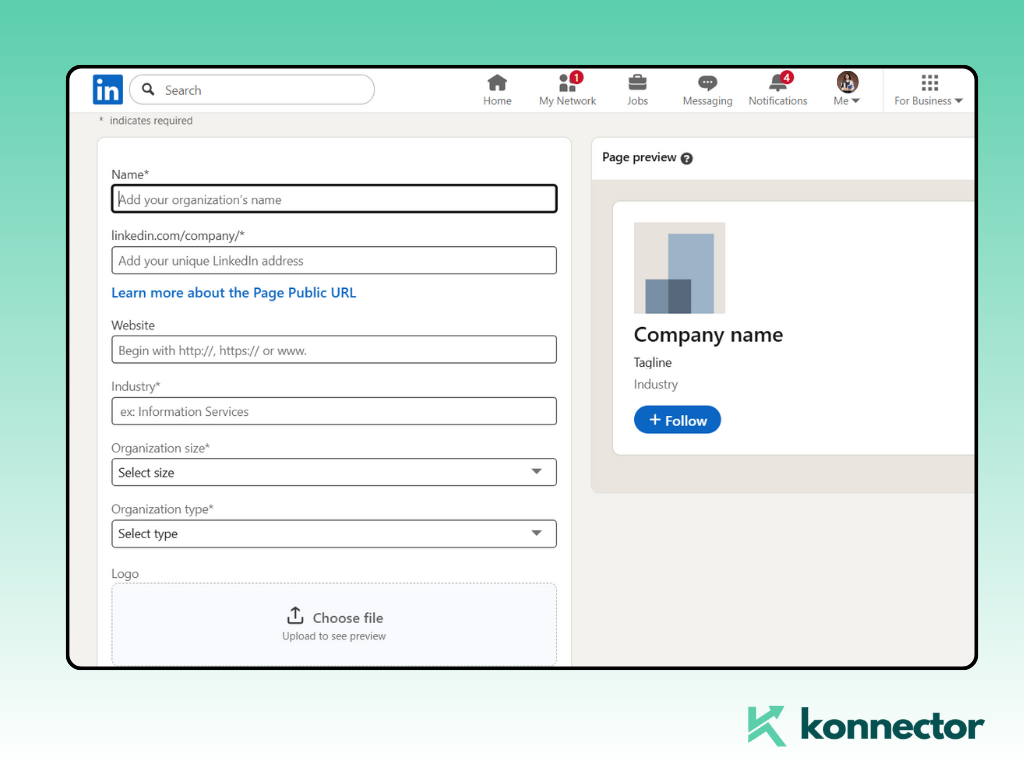The image size is (1024, 768).
Task: Open Messaging chat bubble icon
Action: [x=707, y=83]
